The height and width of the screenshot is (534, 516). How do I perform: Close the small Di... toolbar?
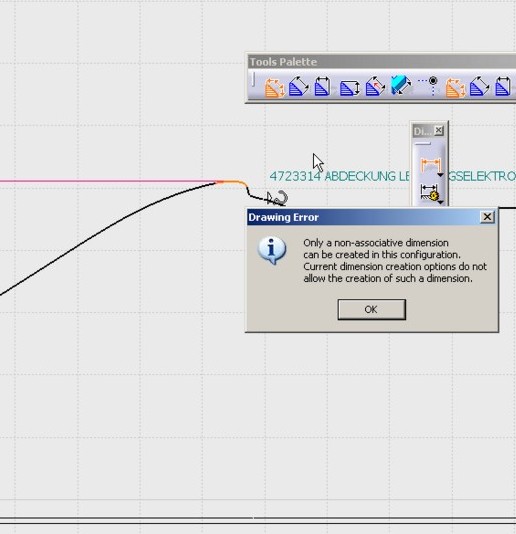439,130
